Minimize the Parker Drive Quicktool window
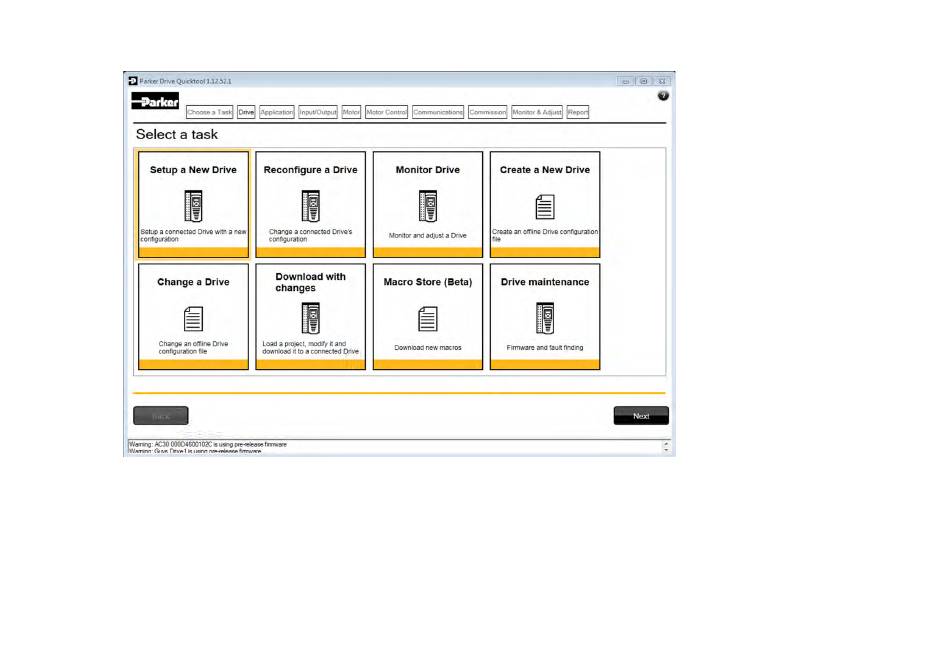950x655 pixels. click(x=626, y=81)
